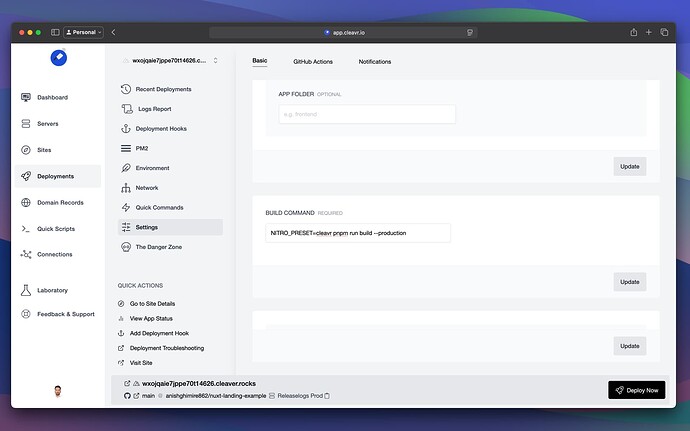This screenshot has width=690, height=431.
Task: Switch to the Notifications tab
Action: 375,62
